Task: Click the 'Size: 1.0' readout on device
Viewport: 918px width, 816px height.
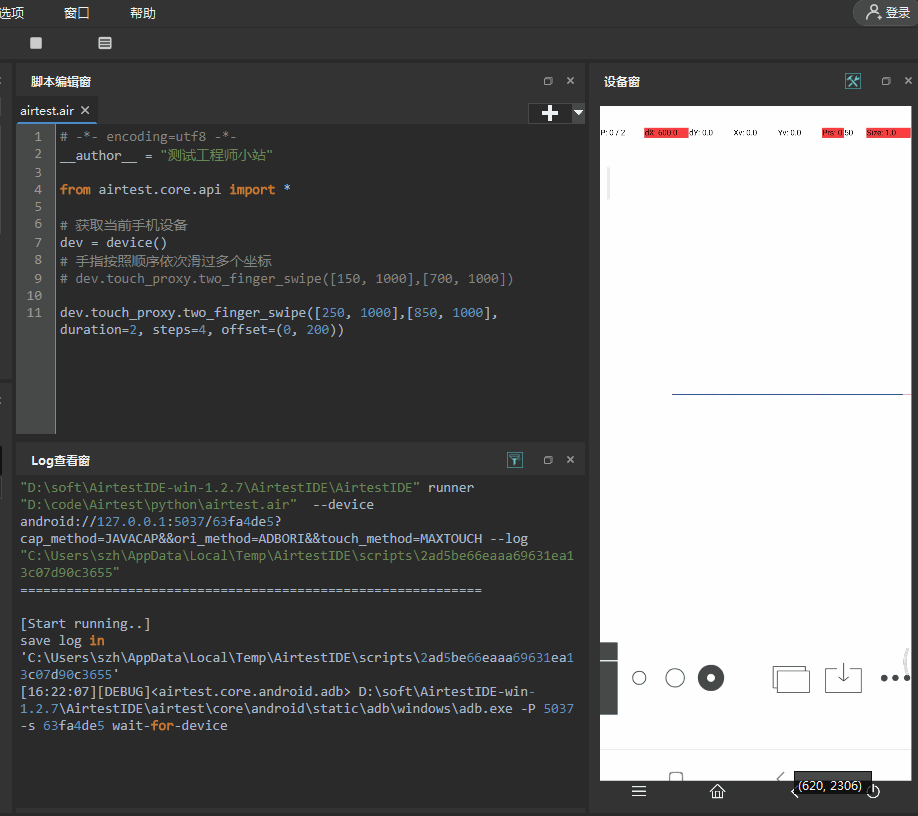Action: click(888, 133)
